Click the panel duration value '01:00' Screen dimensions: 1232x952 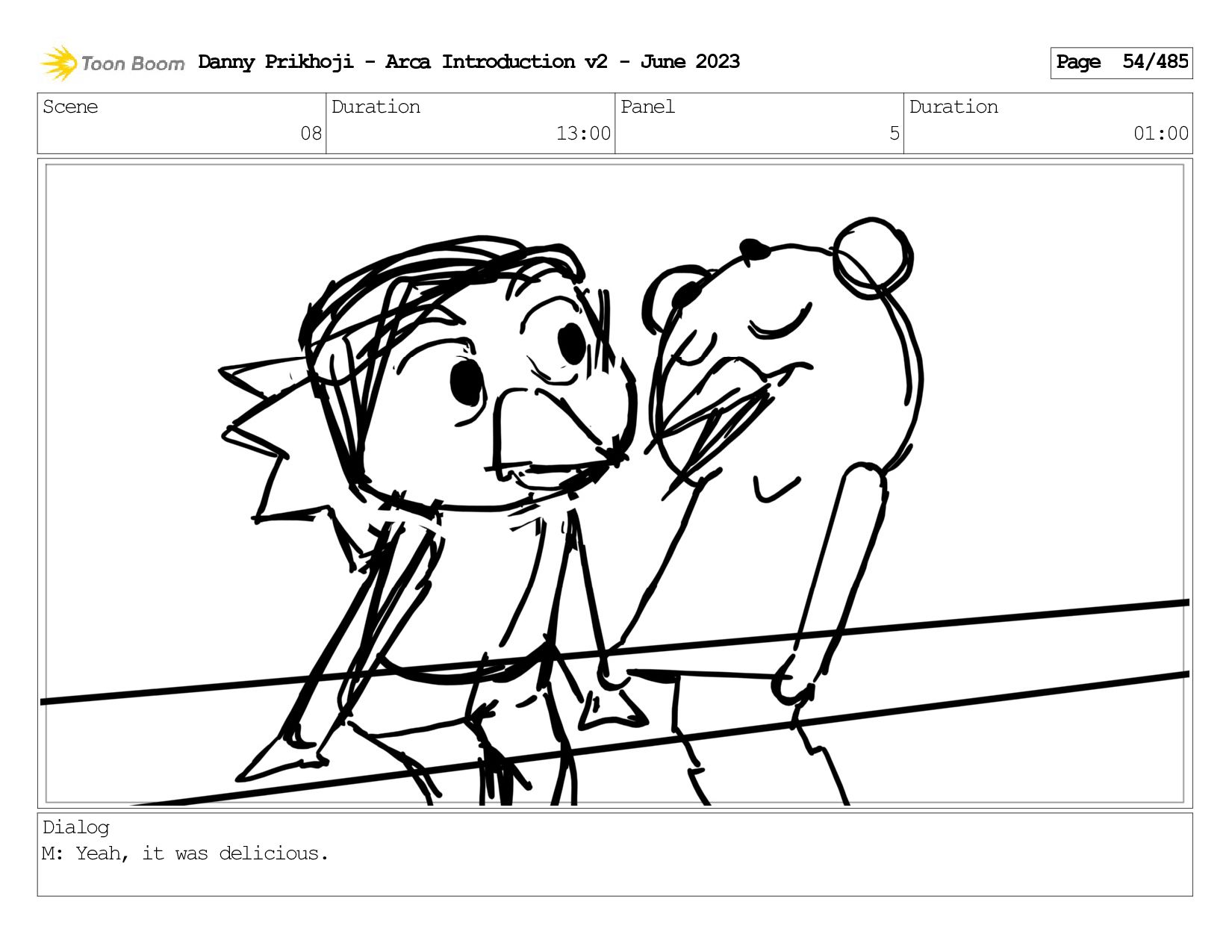1161,134
